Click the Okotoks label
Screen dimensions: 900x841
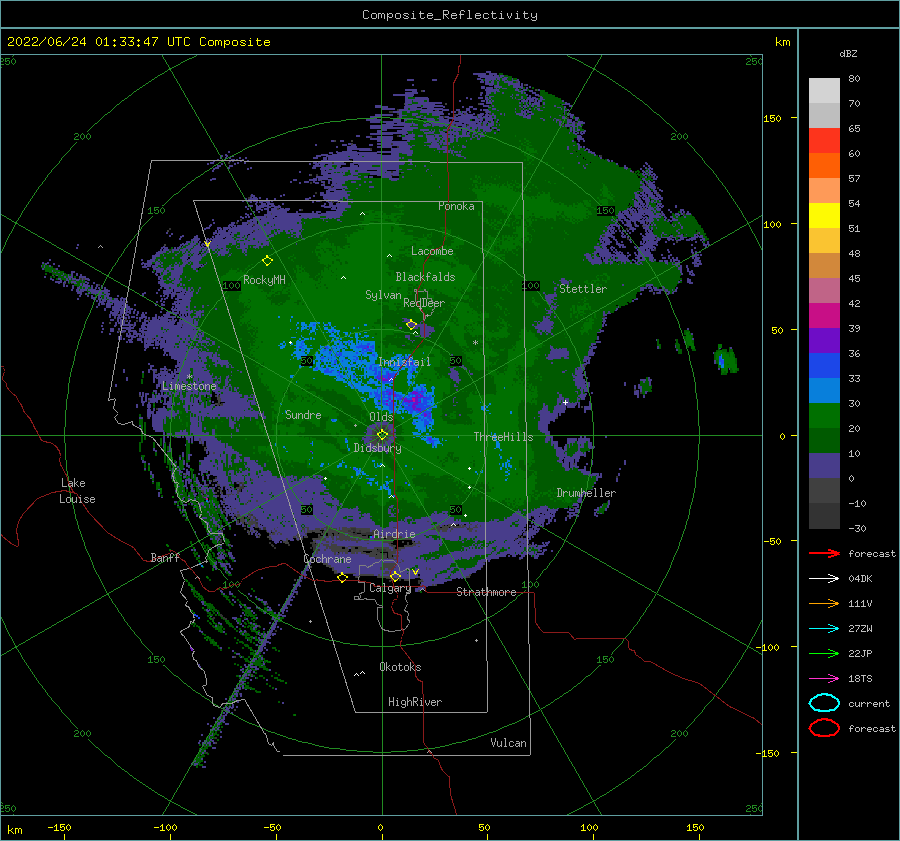click(x=400, y=667)
